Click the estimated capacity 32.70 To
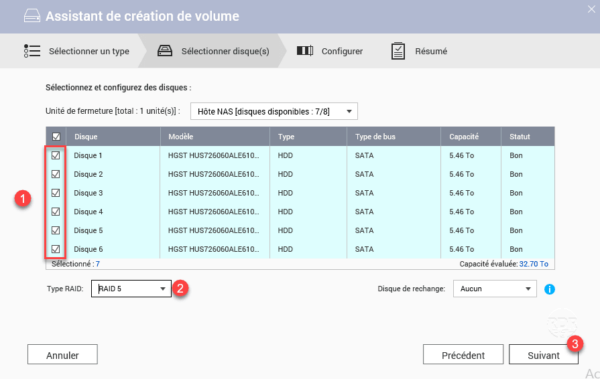This screenshot has height=379, width=600. pos(533,264)
